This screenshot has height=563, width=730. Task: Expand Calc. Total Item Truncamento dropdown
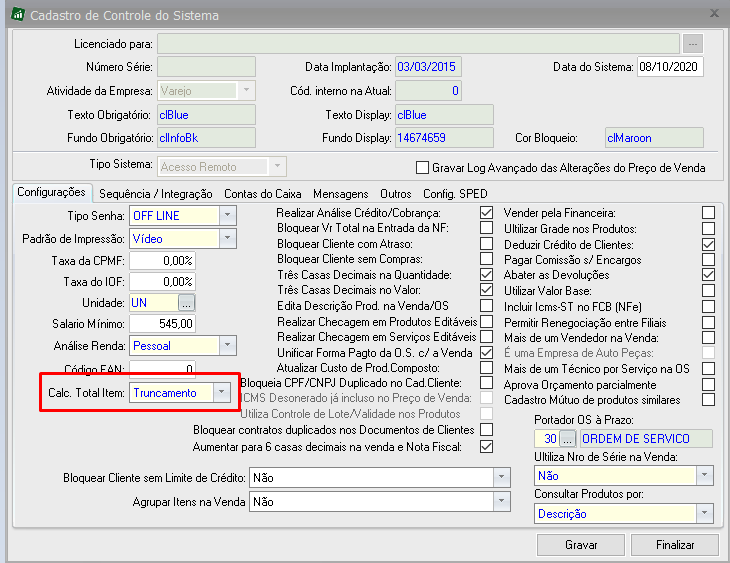pyautogui.click(x=222, y=393)
